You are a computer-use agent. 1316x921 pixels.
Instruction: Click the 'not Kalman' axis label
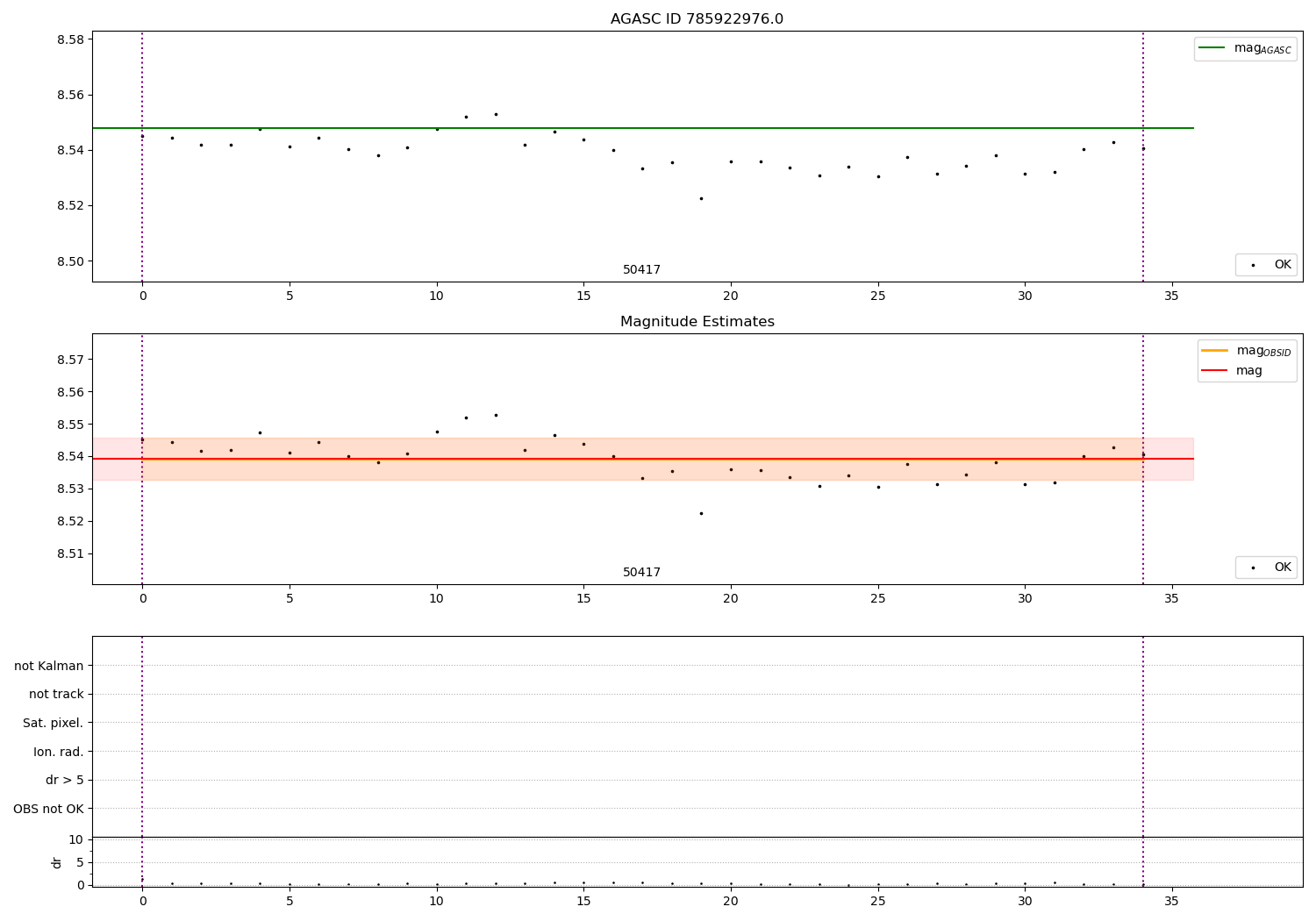pos(49,666)
